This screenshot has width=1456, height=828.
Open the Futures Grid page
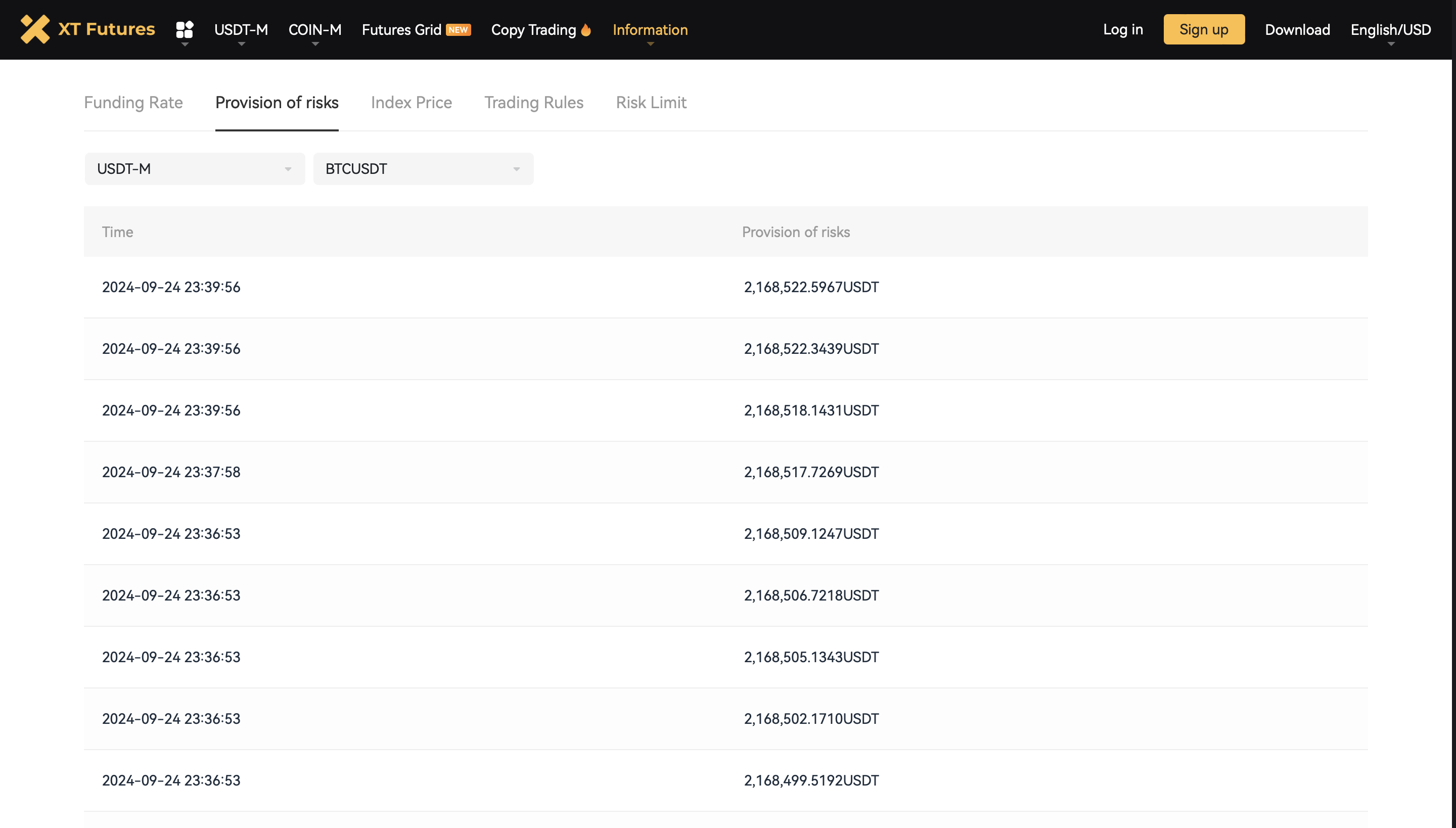coord(401,29)
